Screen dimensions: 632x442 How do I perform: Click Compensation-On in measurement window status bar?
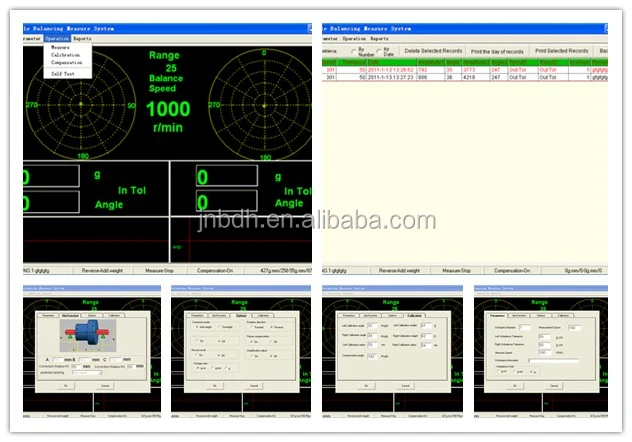[215, 270]
